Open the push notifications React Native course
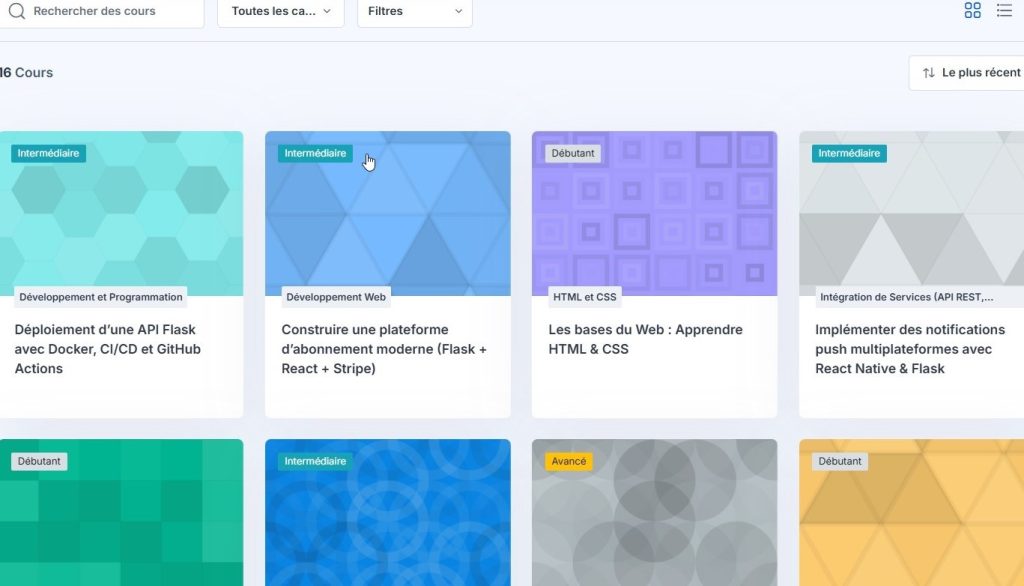 (x=910, y=349)
